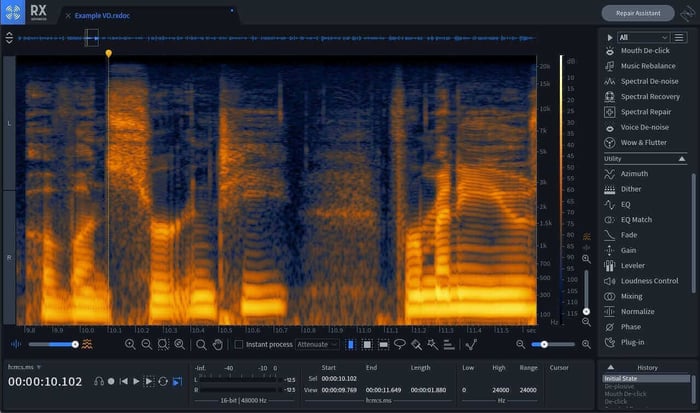Toggle loop playback
700x413 pixels.
pos(163,381)
